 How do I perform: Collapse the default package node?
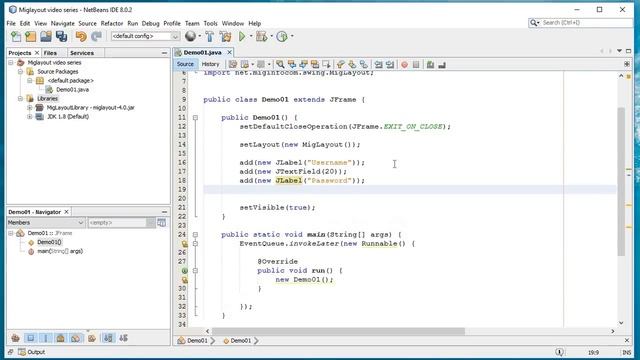pyautogui.click(x=30, y=80)
